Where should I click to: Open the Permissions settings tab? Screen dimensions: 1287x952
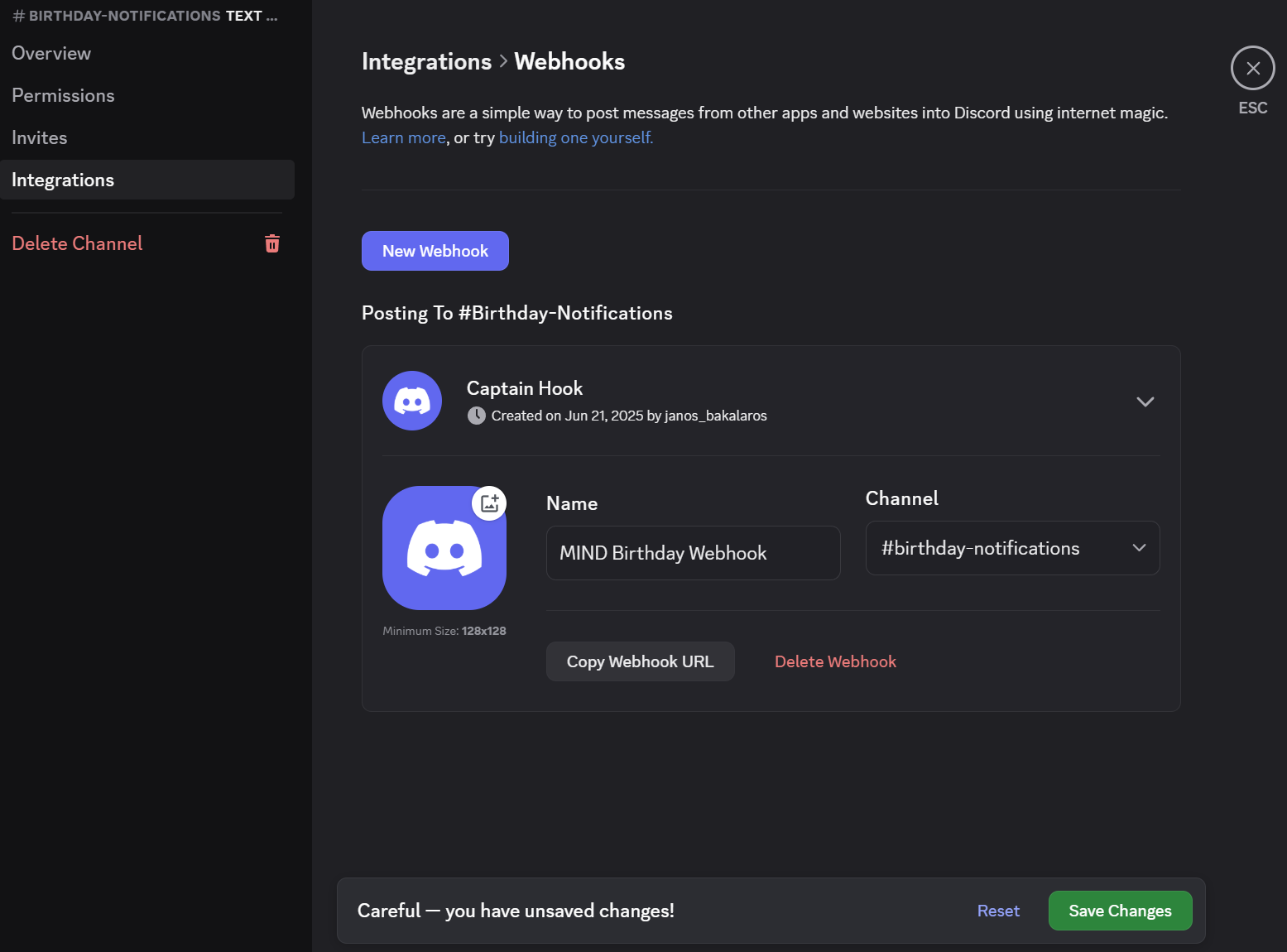coord(147,95)
